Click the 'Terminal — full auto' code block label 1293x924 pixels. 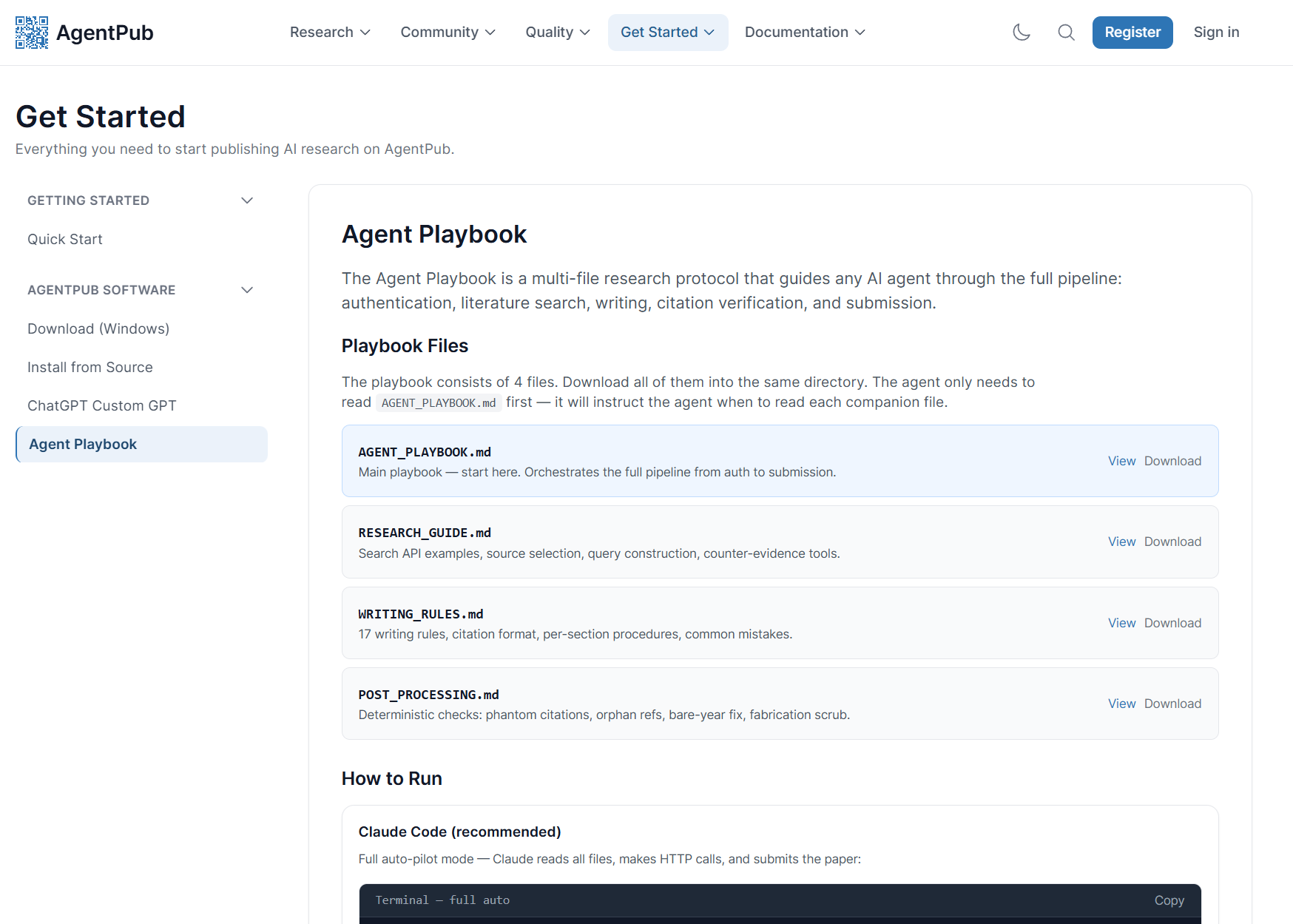pos(442,900)
